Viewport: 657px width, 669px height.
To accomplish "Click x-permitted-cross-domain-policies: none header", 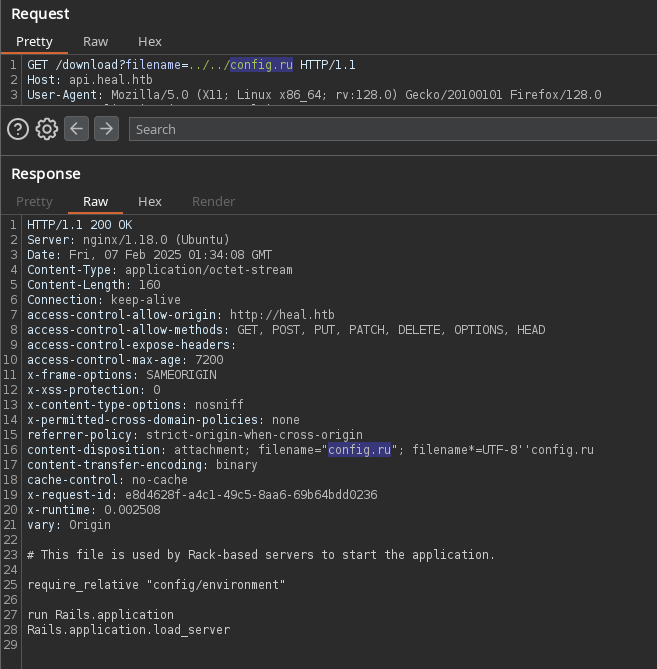I will 163,420.
